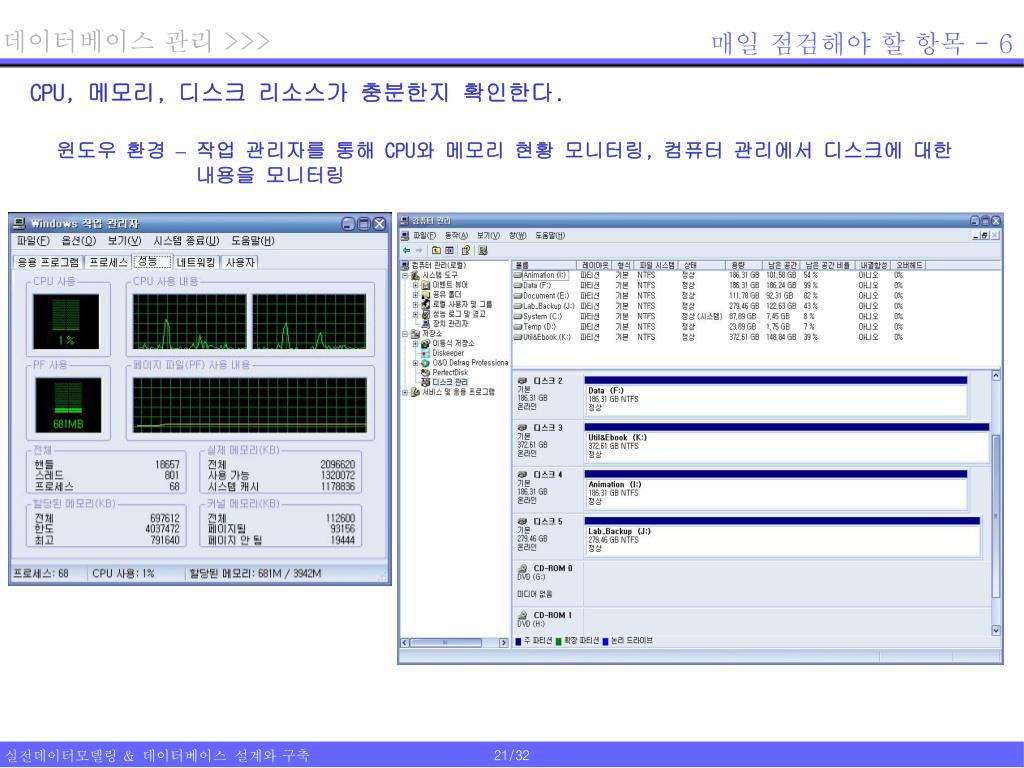This screenshot has height=768, width=1024.
Task: Open 도움말(H) menu in Computer Management
Action: click(550, 236)
